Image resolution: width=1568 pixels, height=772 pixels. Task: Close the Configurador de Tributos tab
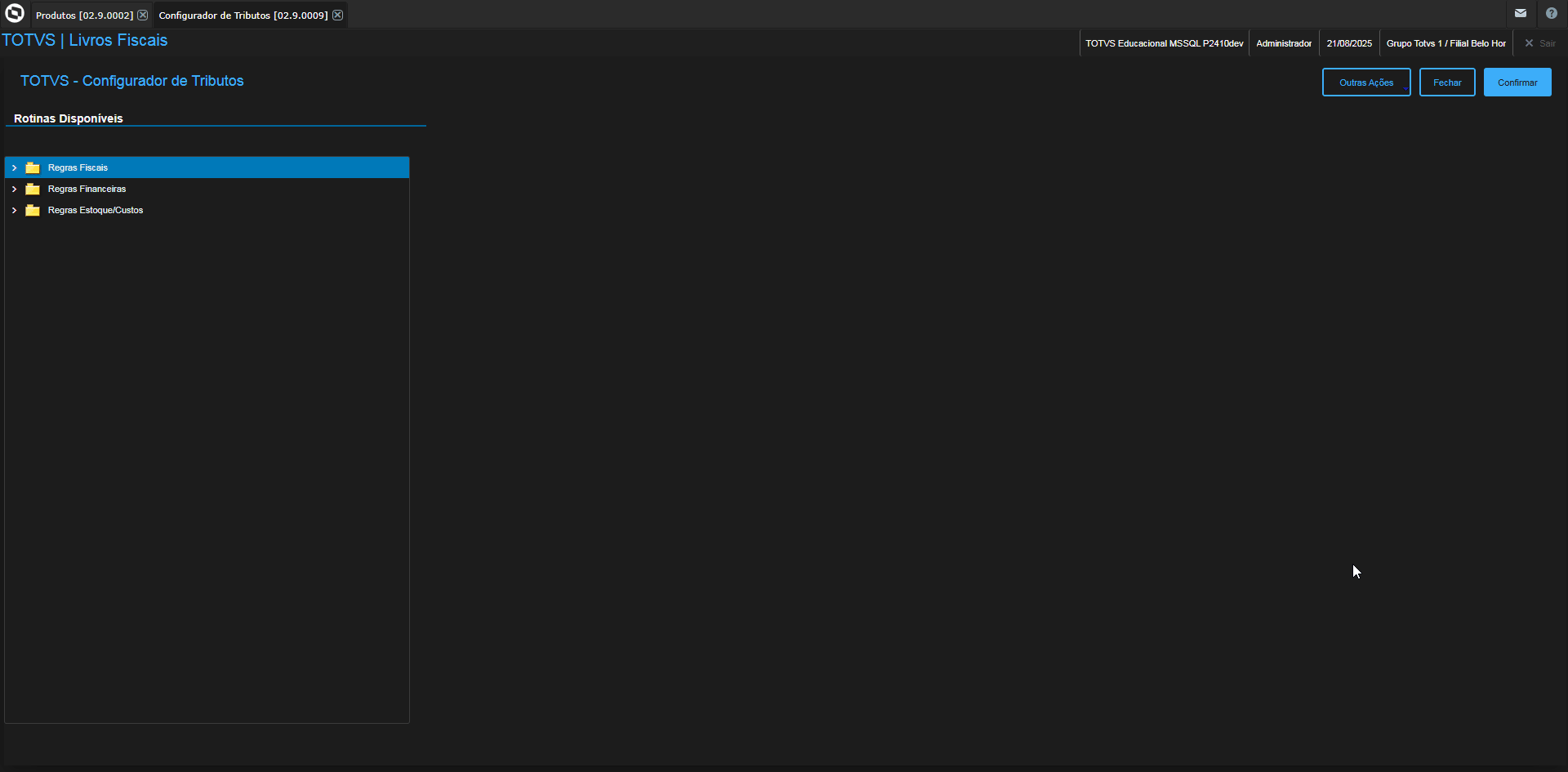click(337, 15)
